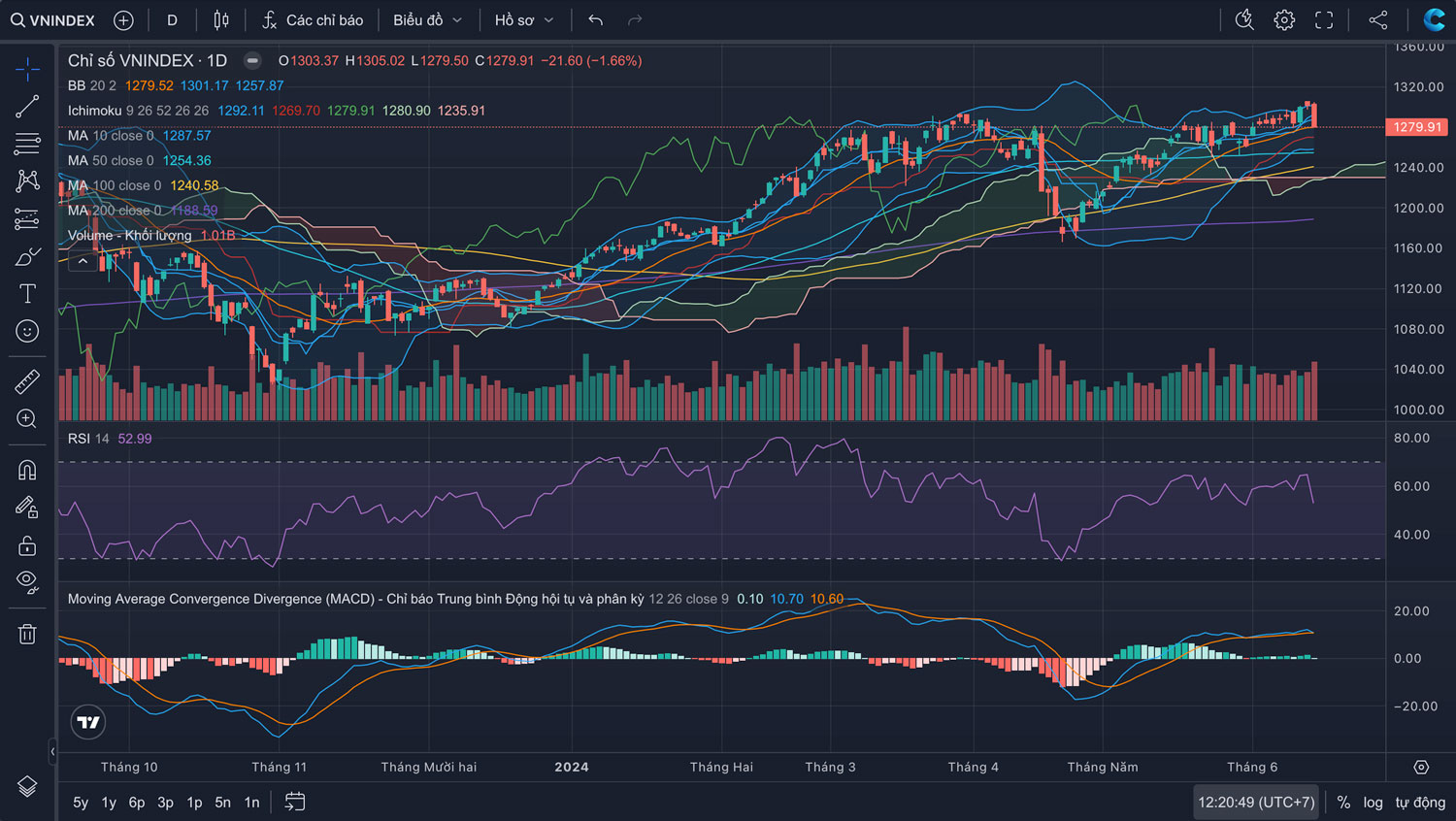Screen dimensions: 1456x821
Task: Enter fullscreen mode
Action: pyautogui.click(x=1324, y=20)
